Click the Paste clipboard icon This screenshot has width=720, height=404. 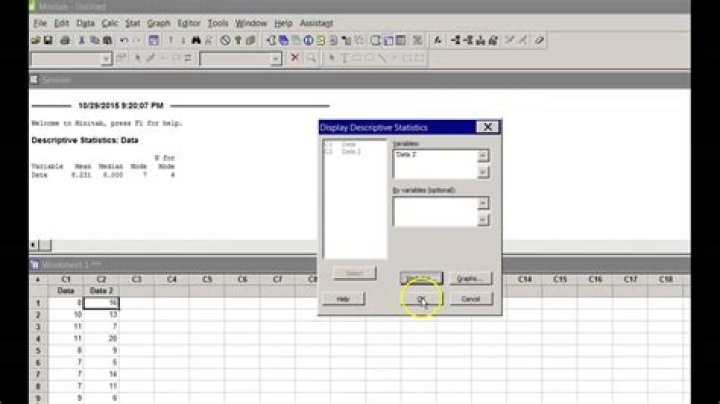click(x=107, y=40)
